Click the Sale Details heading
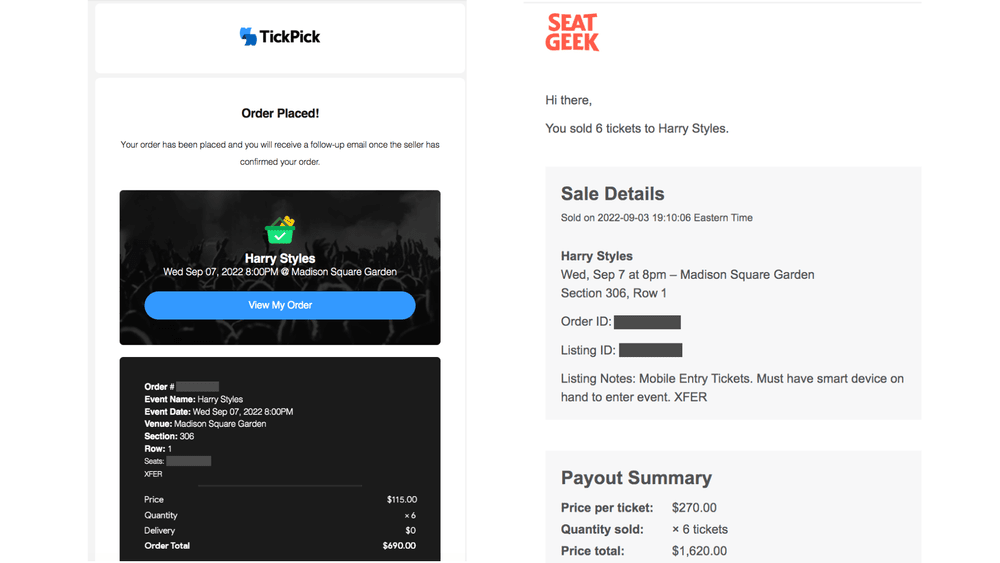1000x563 pixels. 612,194
